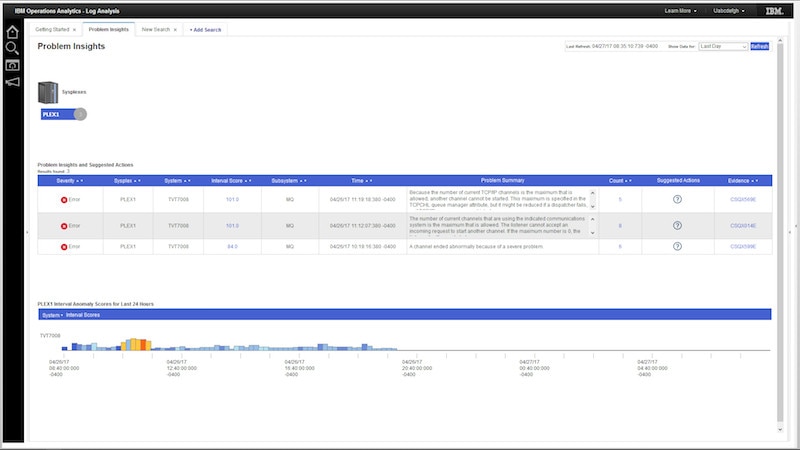Close the New Search tab
Viewport: 800px width, 450px height.
pos(175,30)
